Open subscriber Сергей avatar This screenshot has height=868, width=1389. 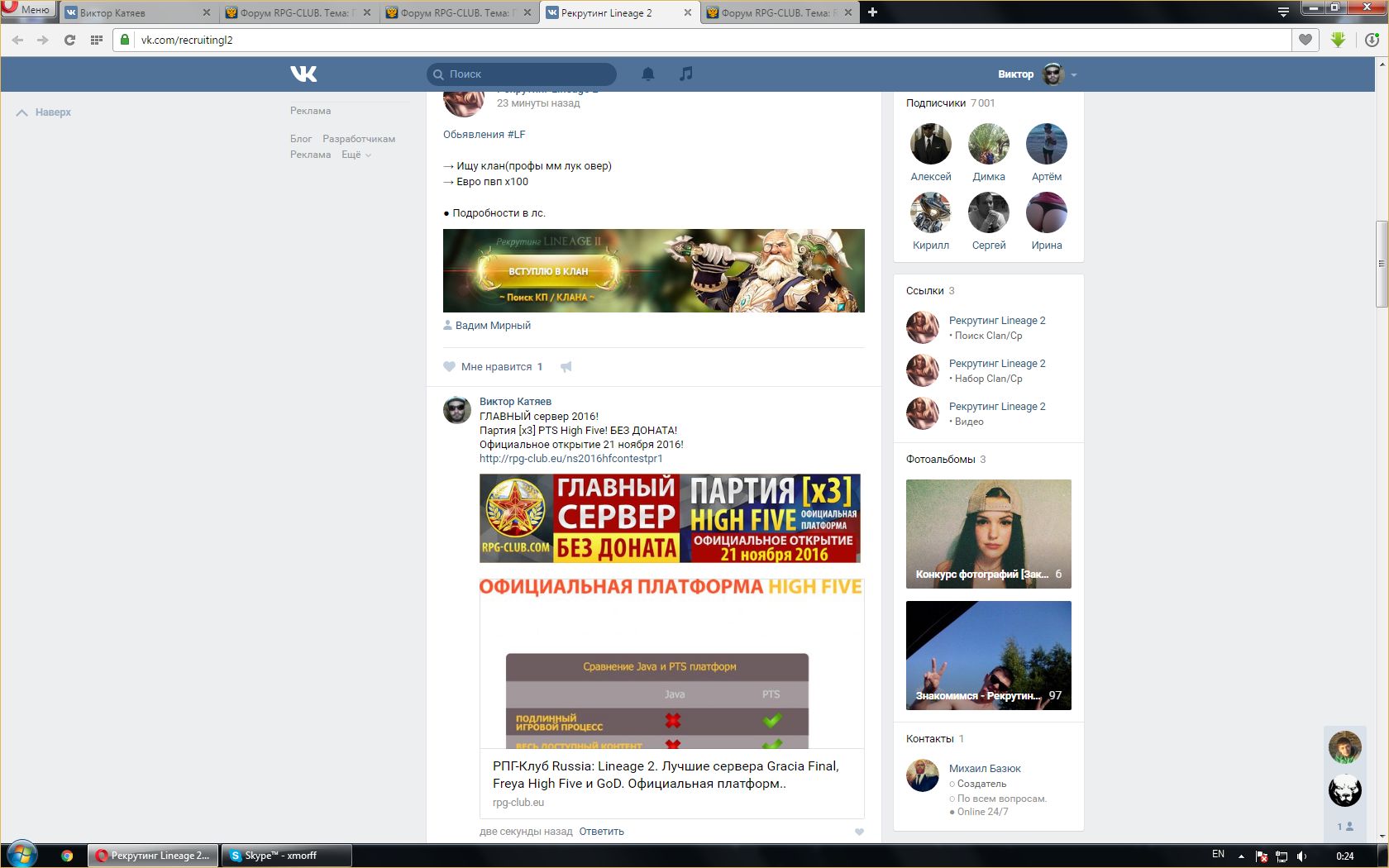[x=989, y=212]
